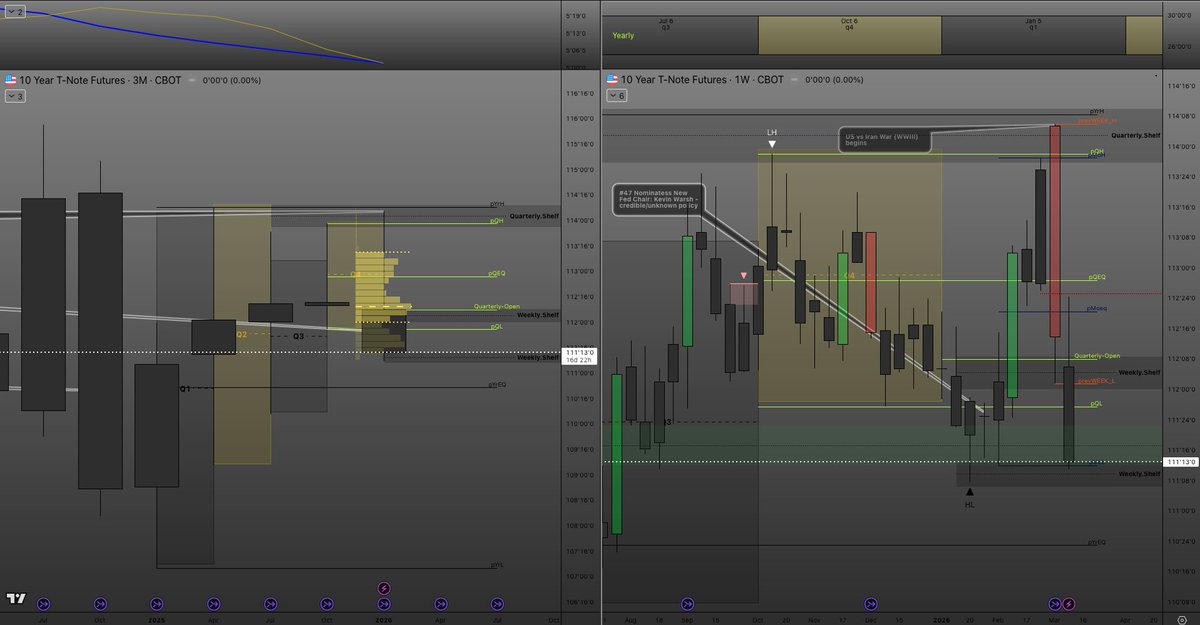This screenshot has height=625, width=1200.
Task: Click the lightning event icon on the 3M chart
Action: point(384,589)
